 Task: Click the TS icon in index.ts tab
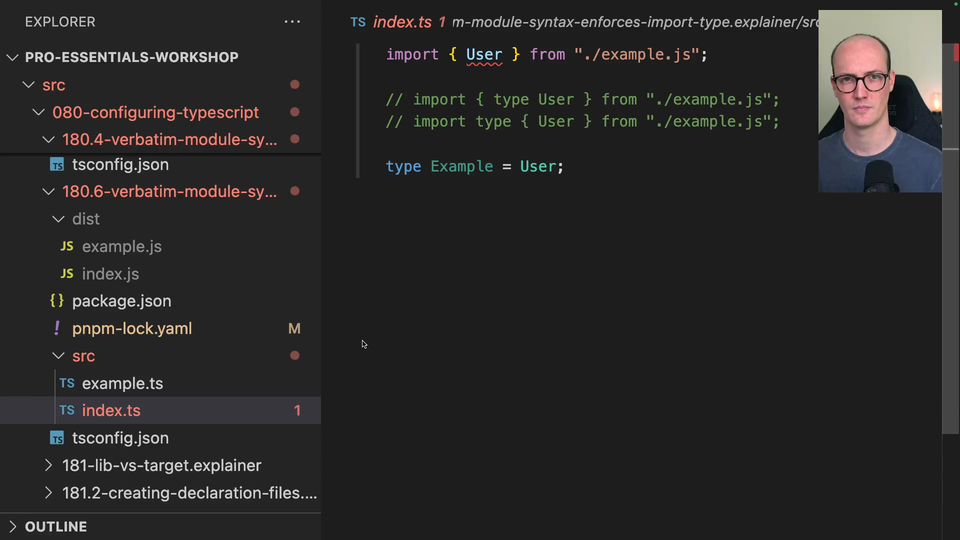tap(358, 22)
